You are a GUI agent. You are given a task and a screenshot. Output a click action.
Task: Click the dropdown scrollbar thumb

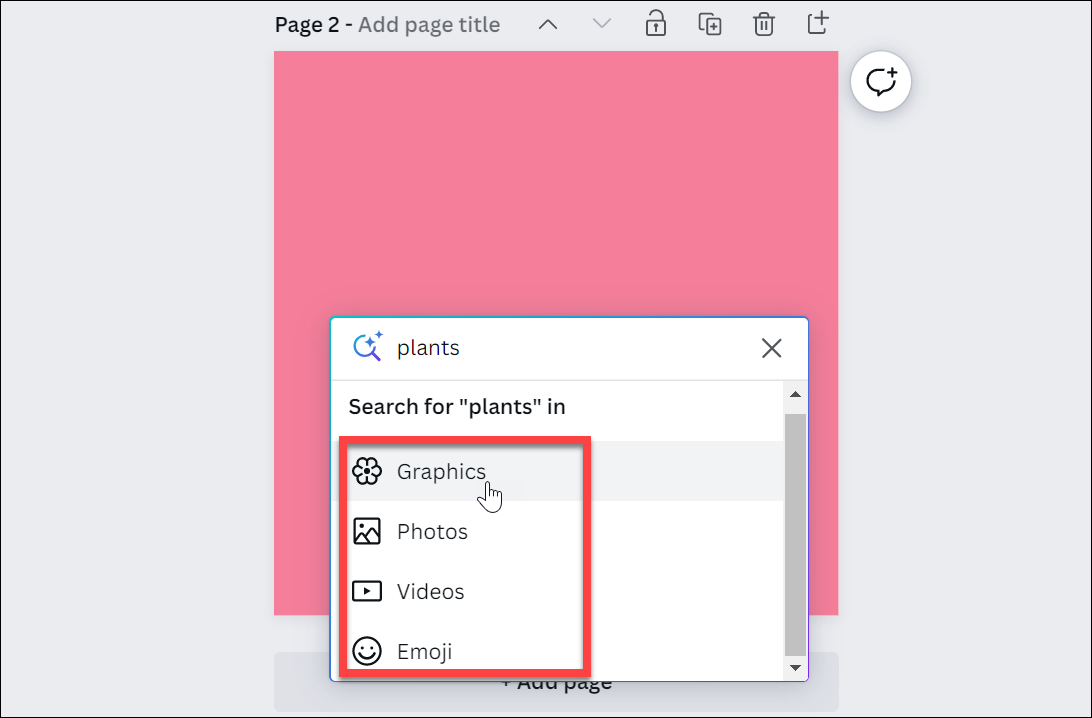(x=795, y=535)
